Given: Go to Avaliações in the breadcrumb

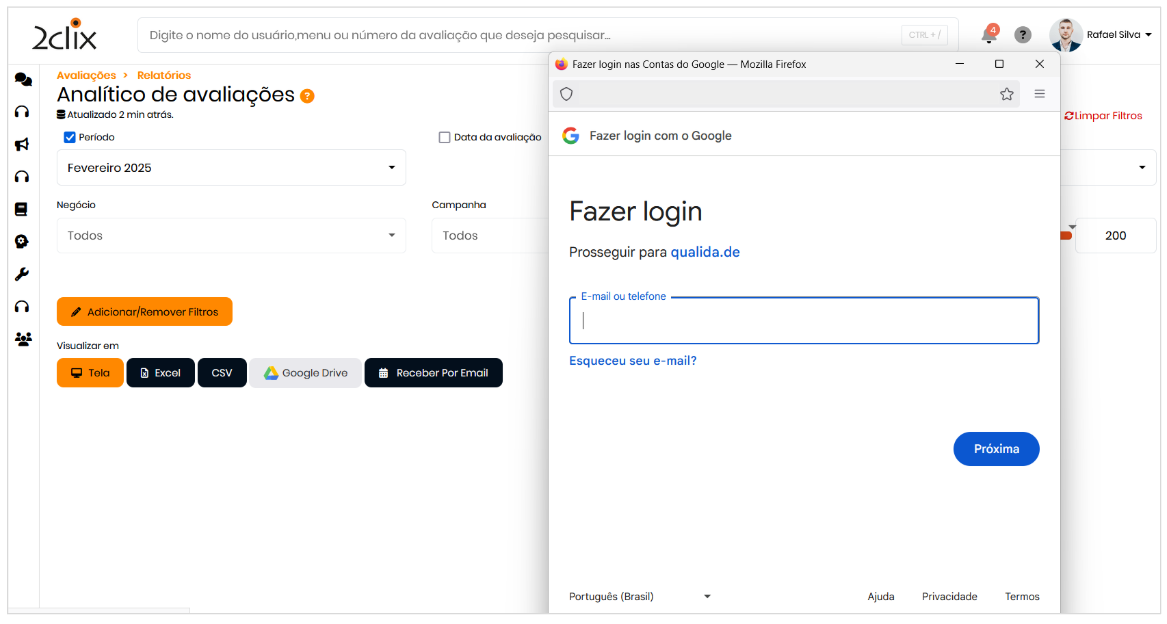Looking at the screenshot, I should coord(86,75).
